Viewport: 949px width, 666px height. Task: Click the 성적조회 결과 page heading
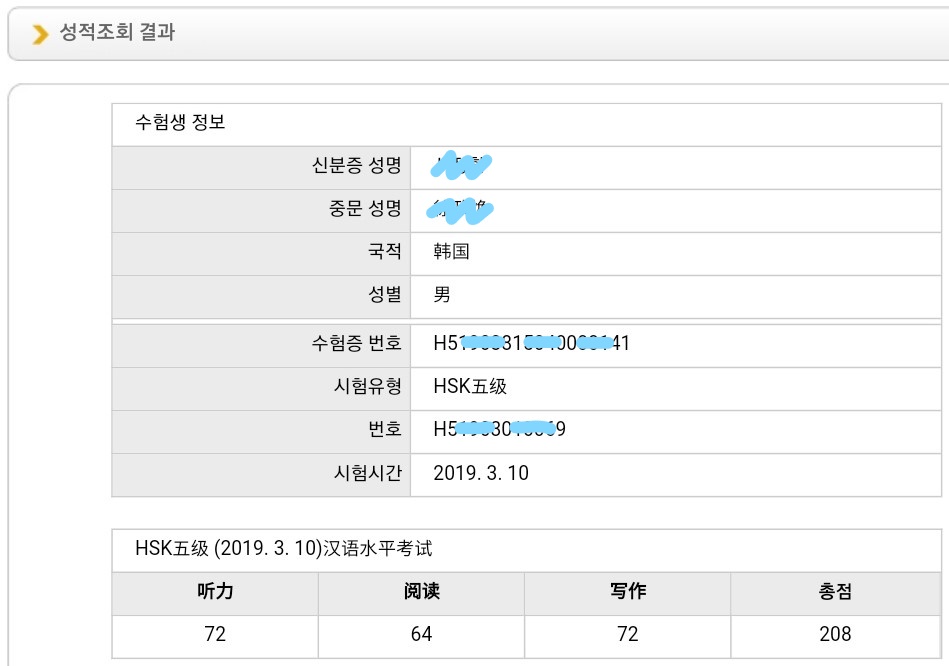(x=117, y=33)
